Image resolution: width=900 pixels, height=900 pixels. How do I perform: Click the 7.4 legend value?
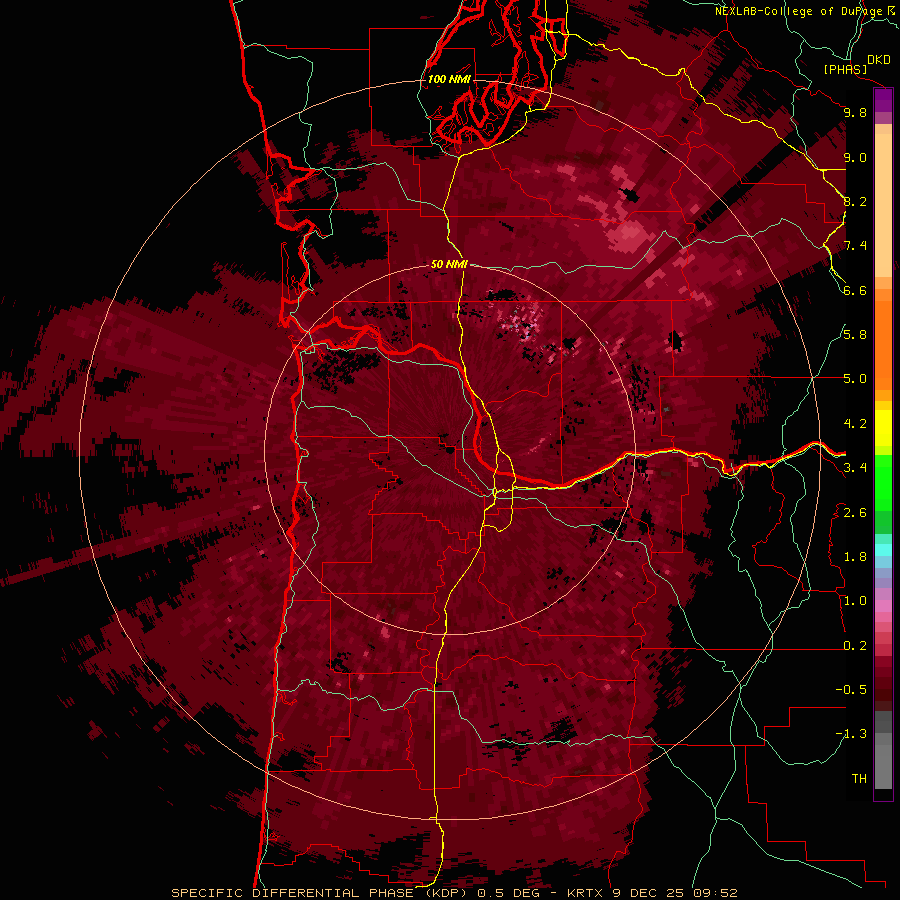[855, 246]
